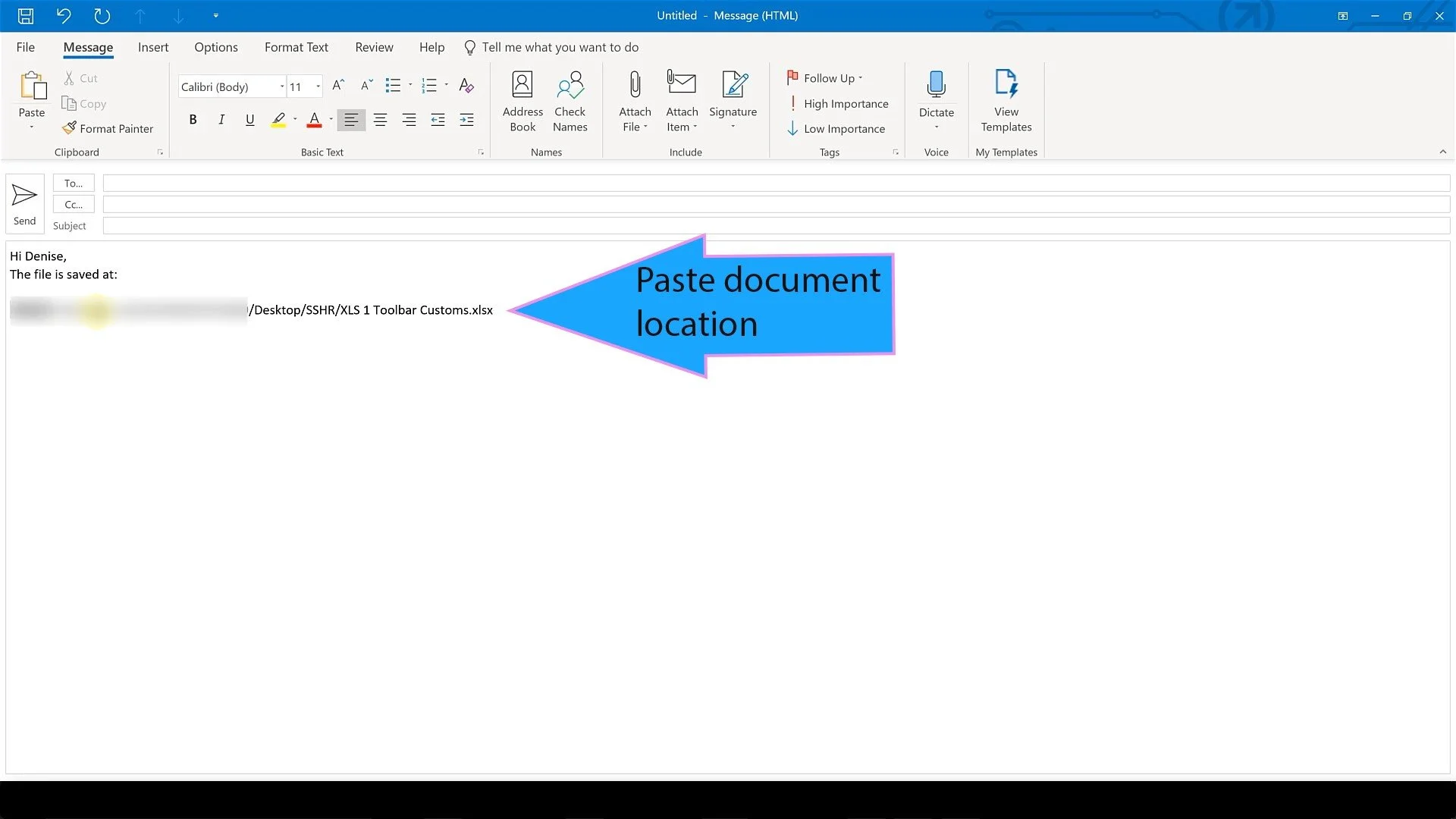
Task: Open the Insert ribbon tab
Action: point(153,47)
